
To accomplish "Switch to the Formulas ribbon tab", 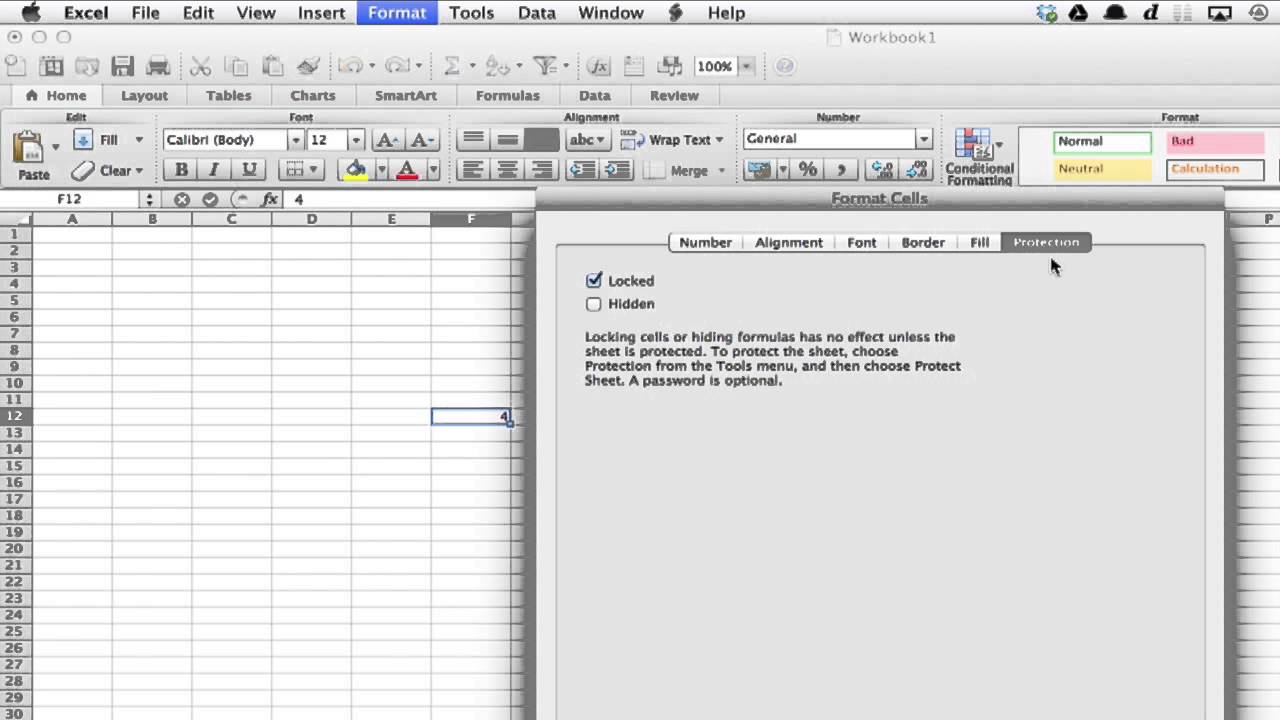I will click(507, 96).
